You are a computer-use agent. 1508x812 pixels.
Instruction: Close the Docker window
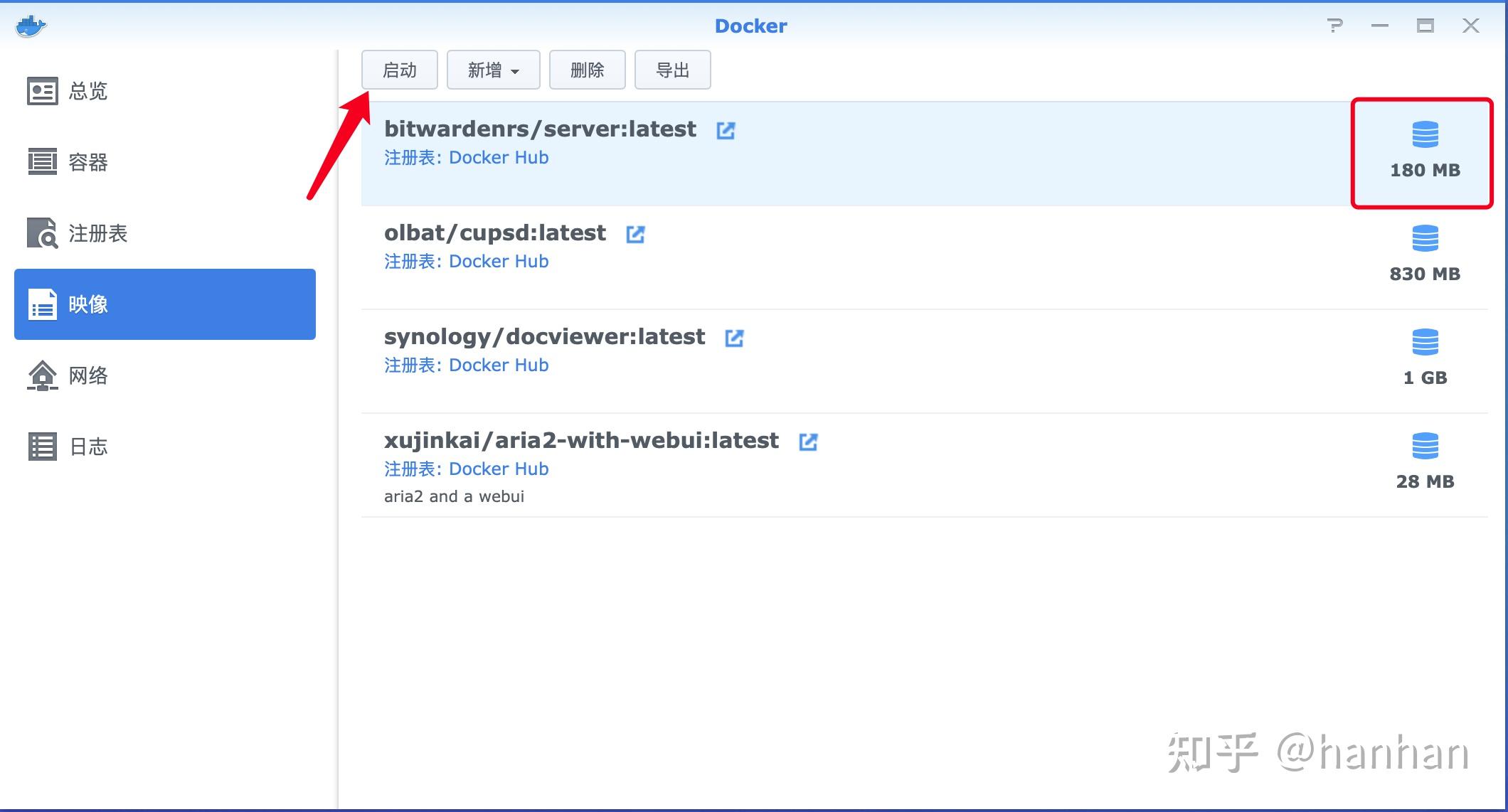pyautogui.click(x=1471, y=26)
